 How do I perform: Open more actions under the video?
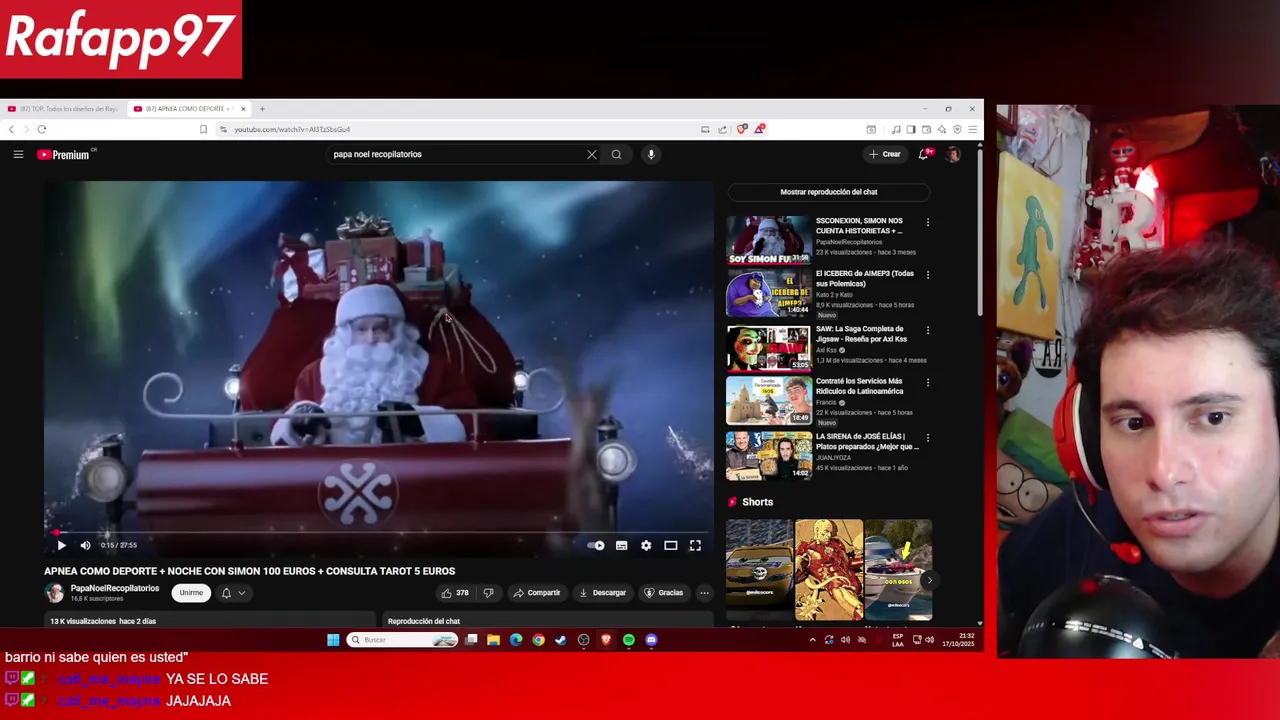[704, 593]
